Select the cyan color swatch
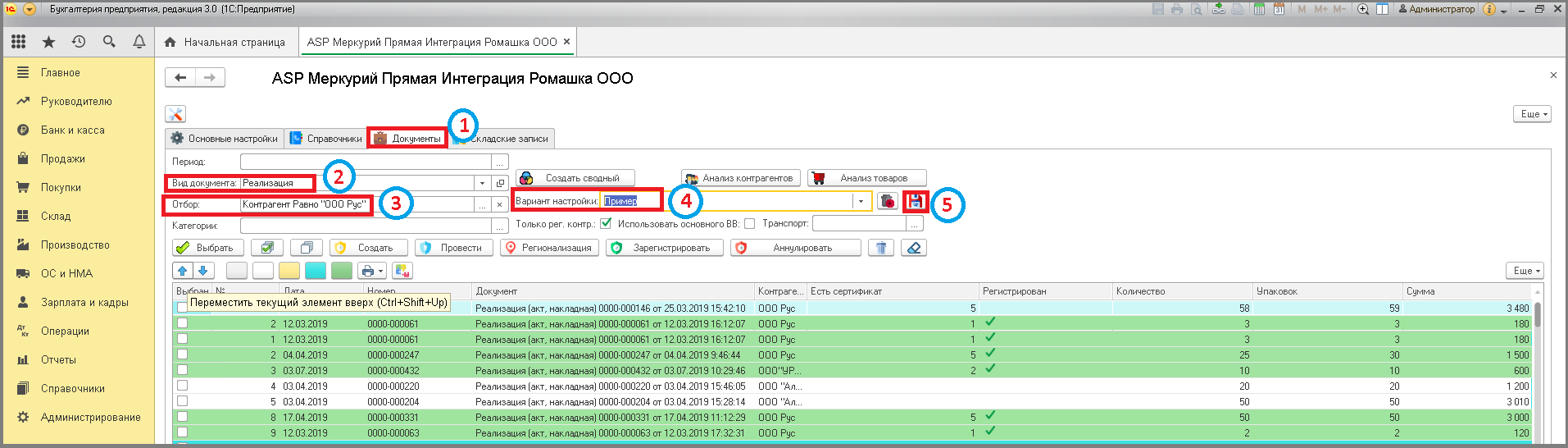Screen dimensions: 1568x448 316,271
